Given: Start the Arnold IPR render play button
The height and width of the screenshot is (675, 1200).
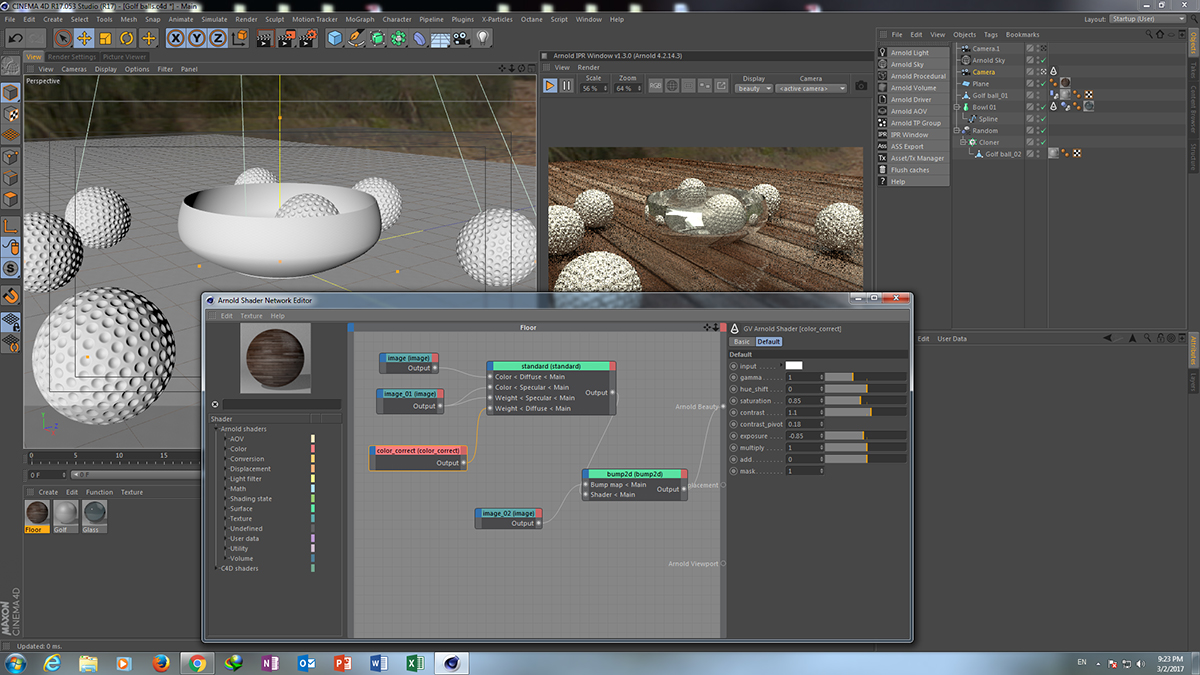Looking at the screenshot, I should tap(550, 87).
